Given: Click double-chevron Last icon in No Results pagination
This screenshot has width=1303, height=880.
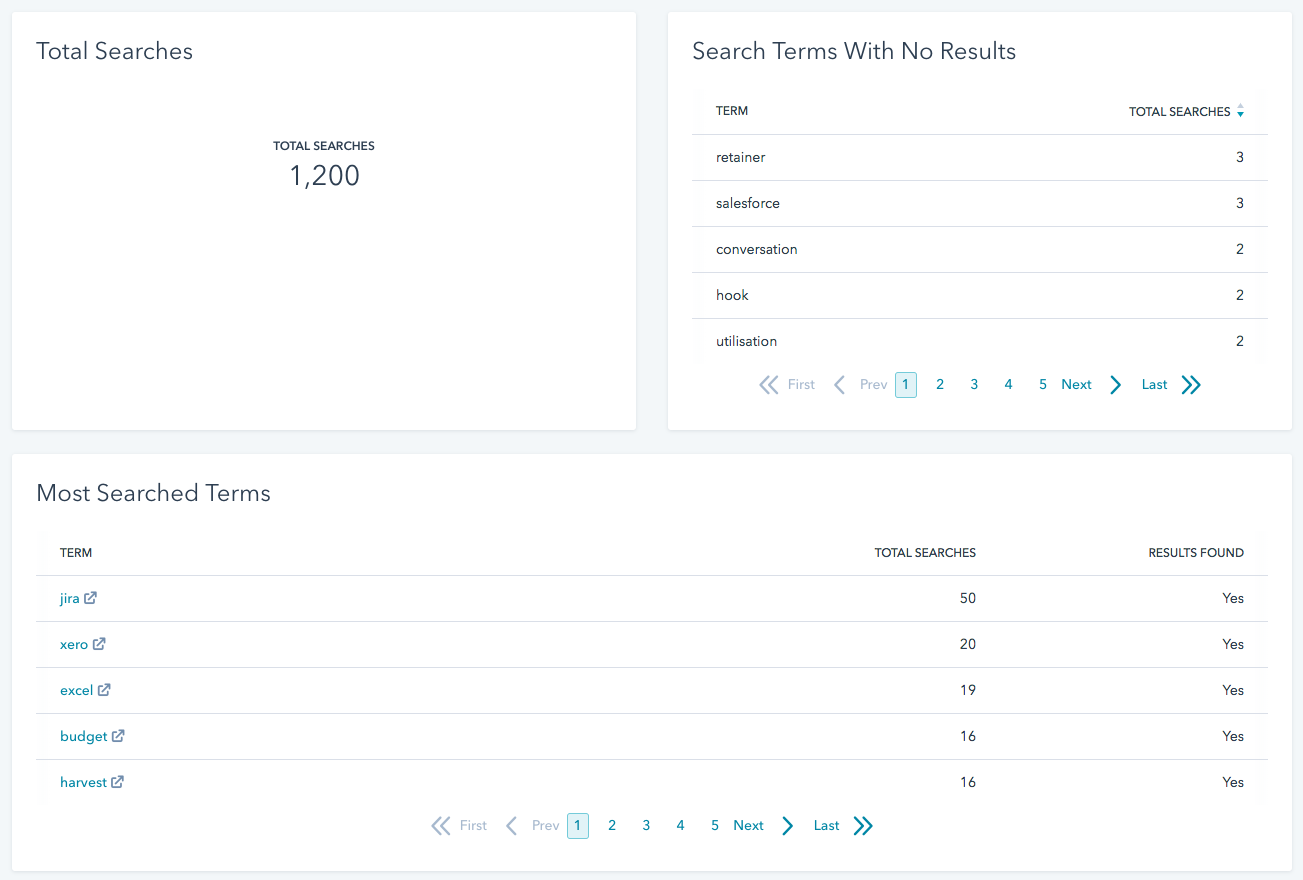Looking at the screenshot, I should tap(1190, 385).
